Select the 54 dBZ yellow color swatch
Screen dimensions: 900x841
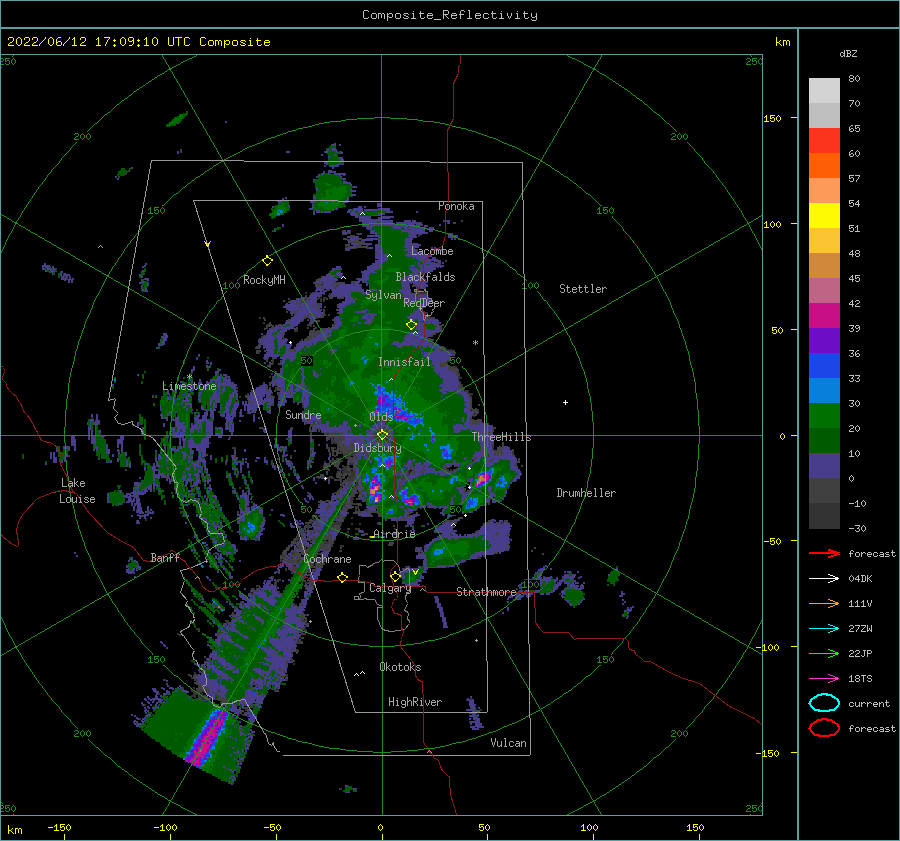824,215
